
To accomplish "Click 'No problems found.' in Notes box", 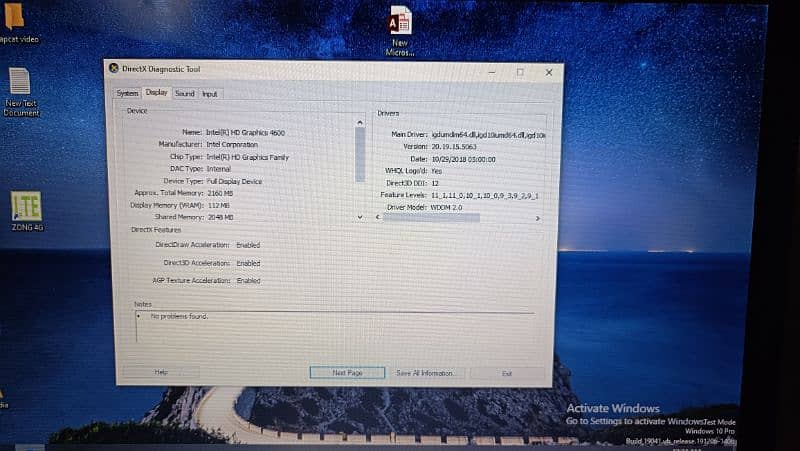I will click(179, 316).
